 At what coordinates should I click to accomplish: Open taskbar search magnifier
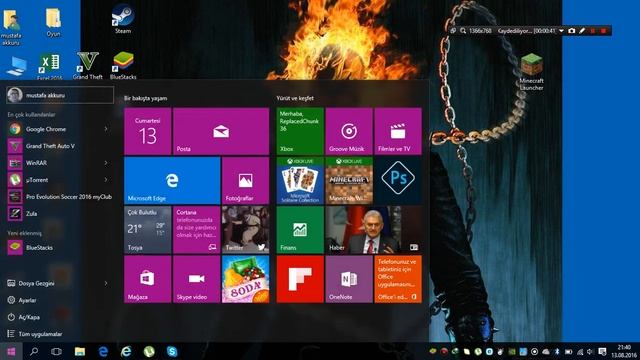[x=34, y=351]
